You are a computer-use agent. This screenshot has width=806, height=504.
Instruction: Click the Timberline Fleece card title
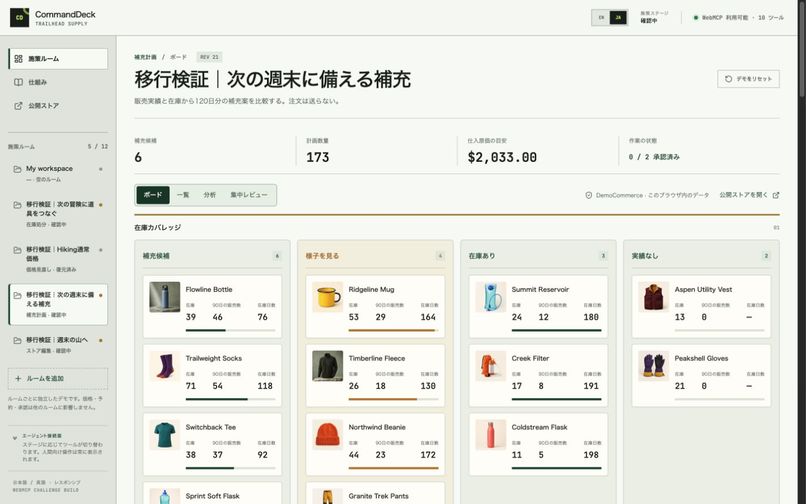coord(377,358)
